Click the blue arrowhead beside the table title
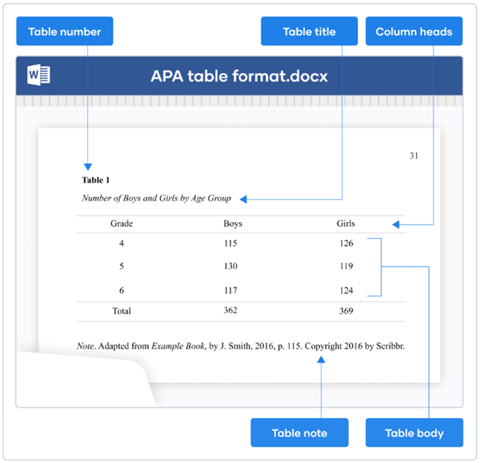Image resolution: width=480 pixels, height=463 pixels. [244, 199]
